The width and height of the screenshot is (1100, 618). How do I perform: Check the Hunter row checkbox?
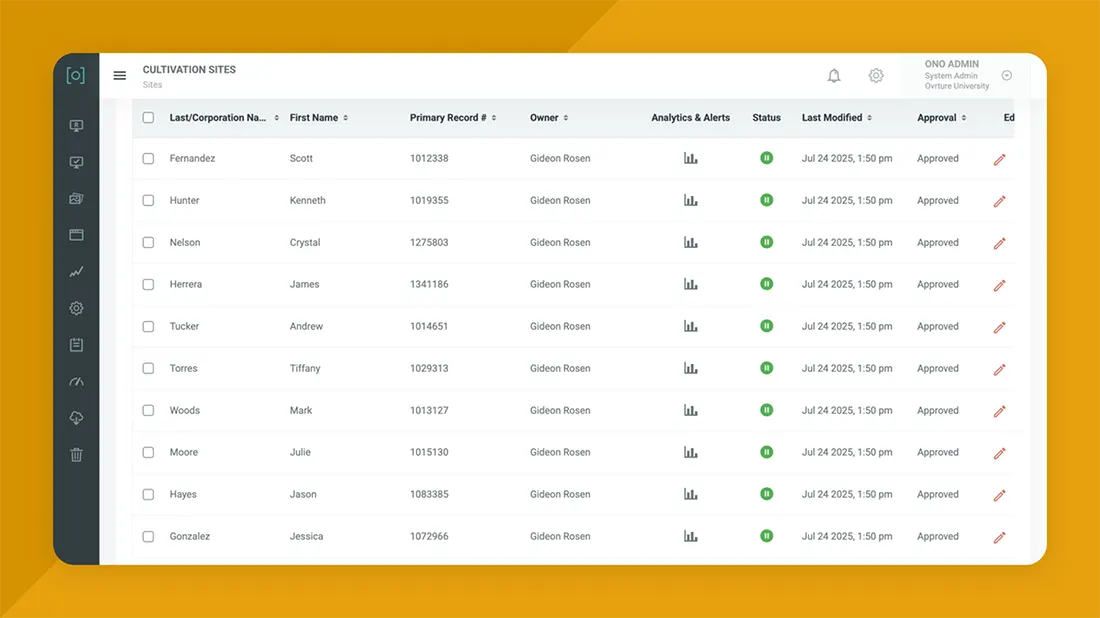148,201
